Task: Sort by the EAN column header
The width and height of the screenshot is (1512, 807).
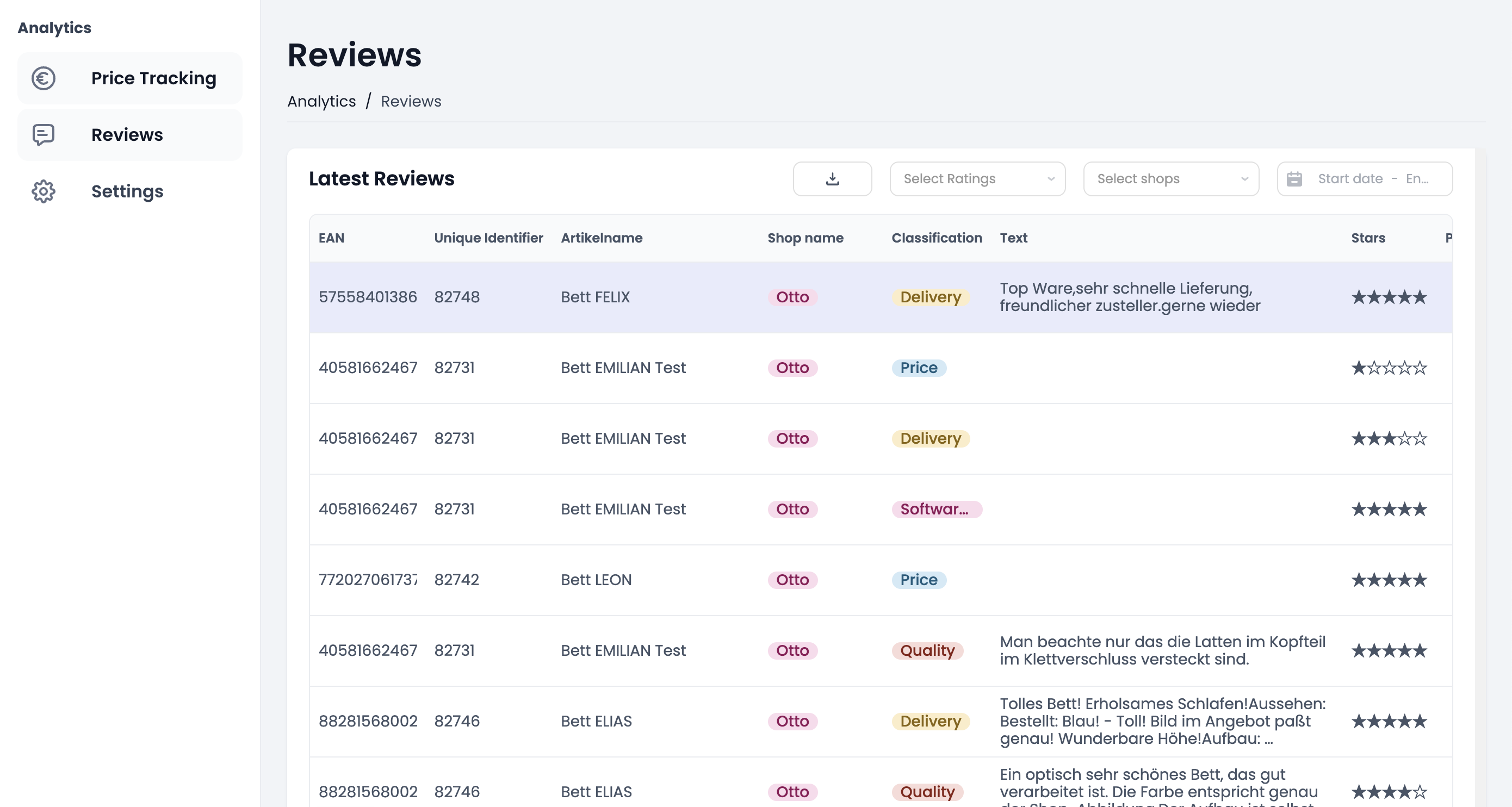Action: coord(332,238)
